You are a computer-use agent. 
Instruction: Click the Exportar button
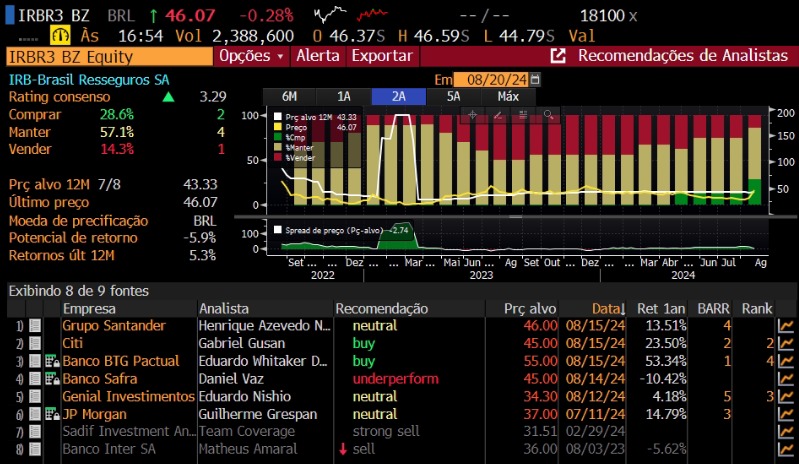coord(382,56)
